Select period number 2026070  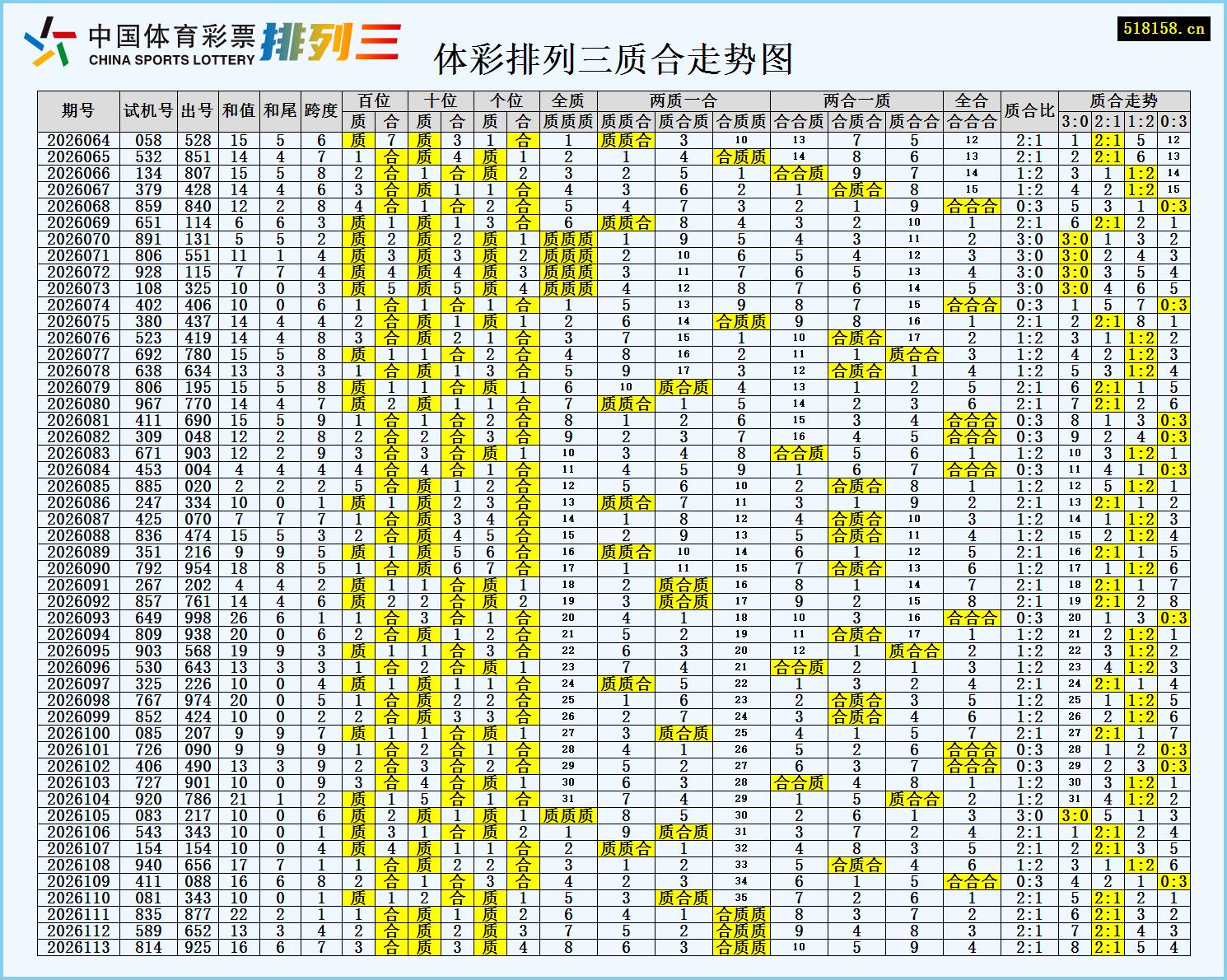point(78,239)
